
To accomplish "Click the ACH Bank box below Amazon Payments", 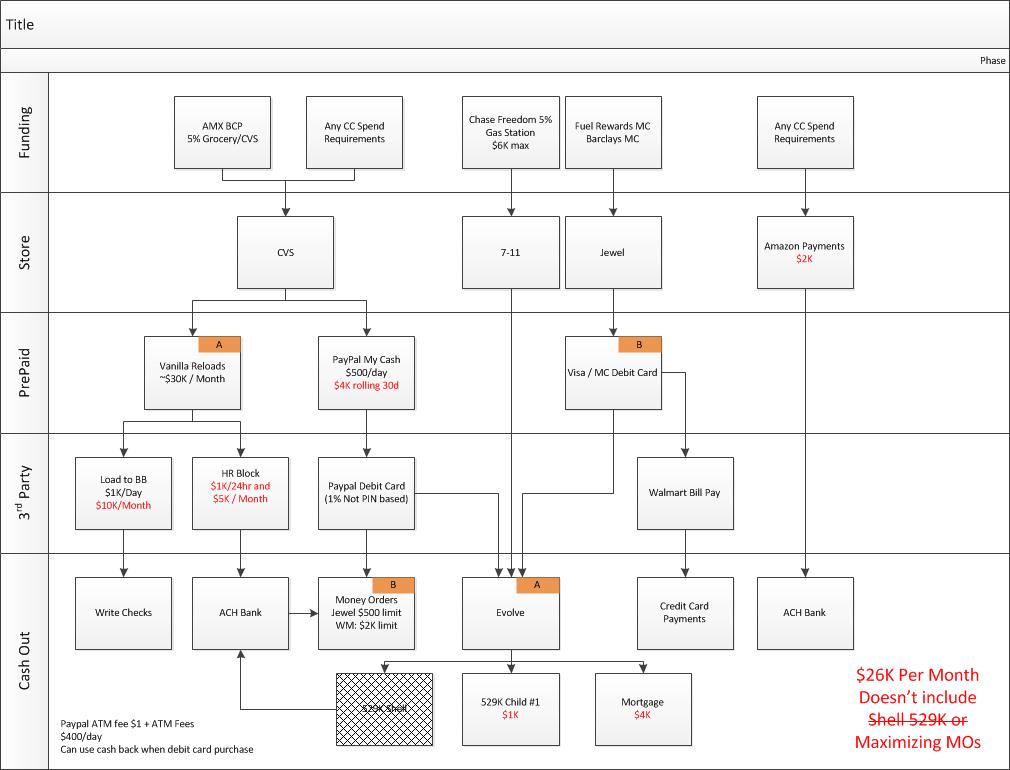I will pyautogui.click(x=805, y=613).
